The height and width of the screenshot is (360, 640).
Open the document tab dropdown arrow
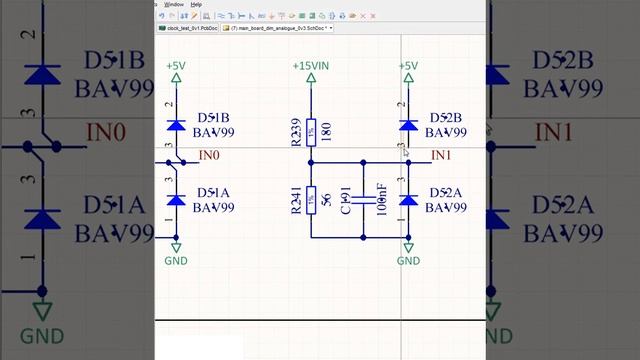(x=331, y=28)
